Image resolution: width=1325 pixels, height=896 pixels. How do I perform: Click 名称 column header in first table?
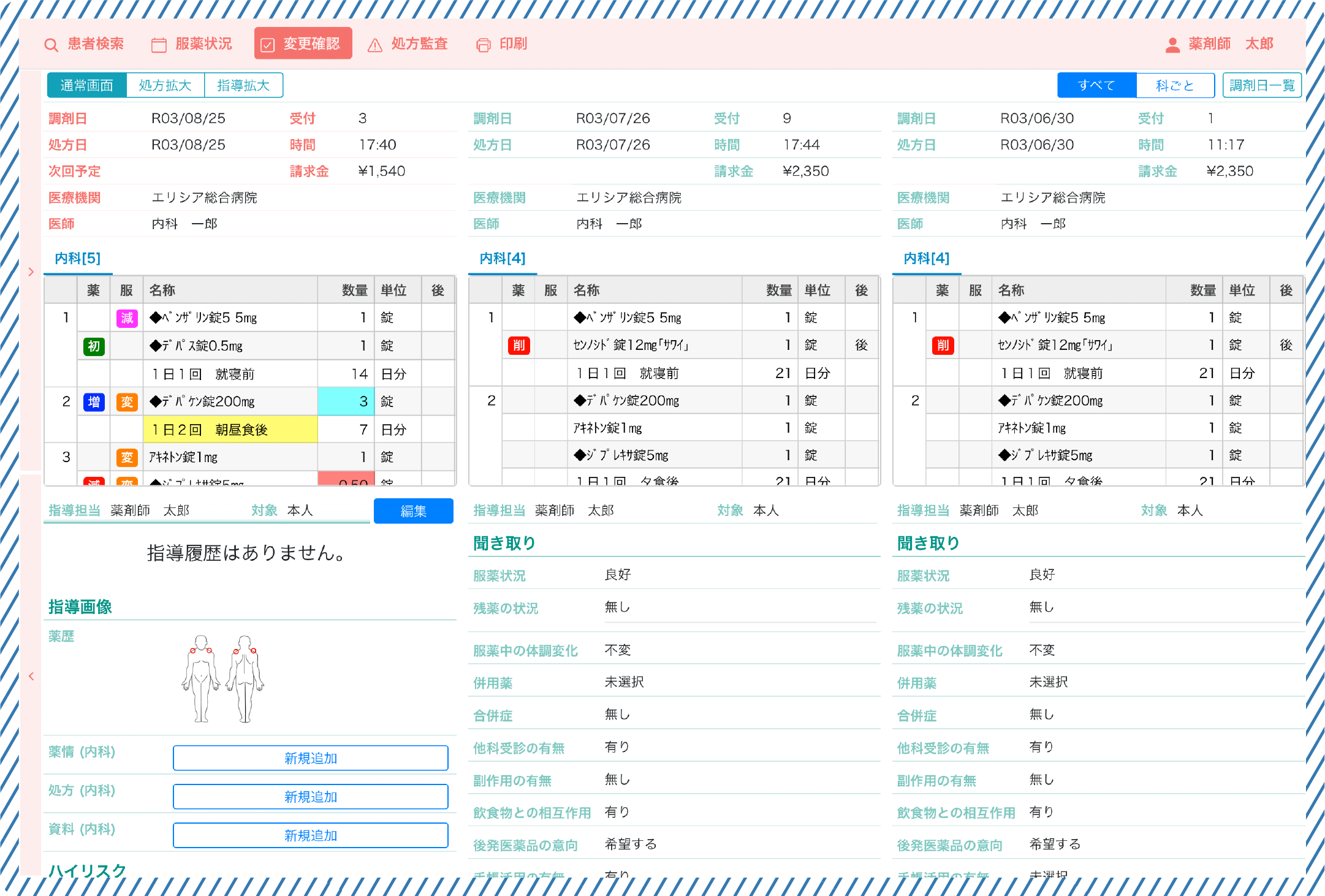(x=230, y=290)
